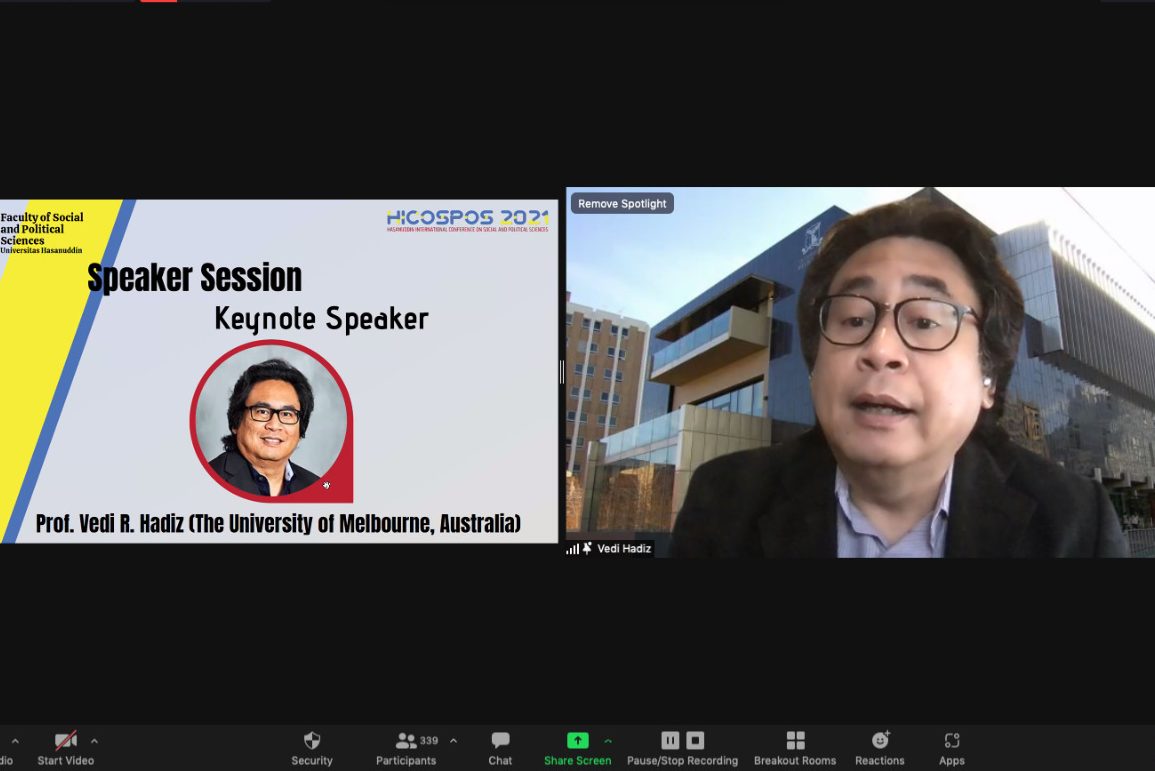The height and width of the screenshot is (771, 1155).
Task: Click the Vedi Hadiz name label
Action: (624, 549)
